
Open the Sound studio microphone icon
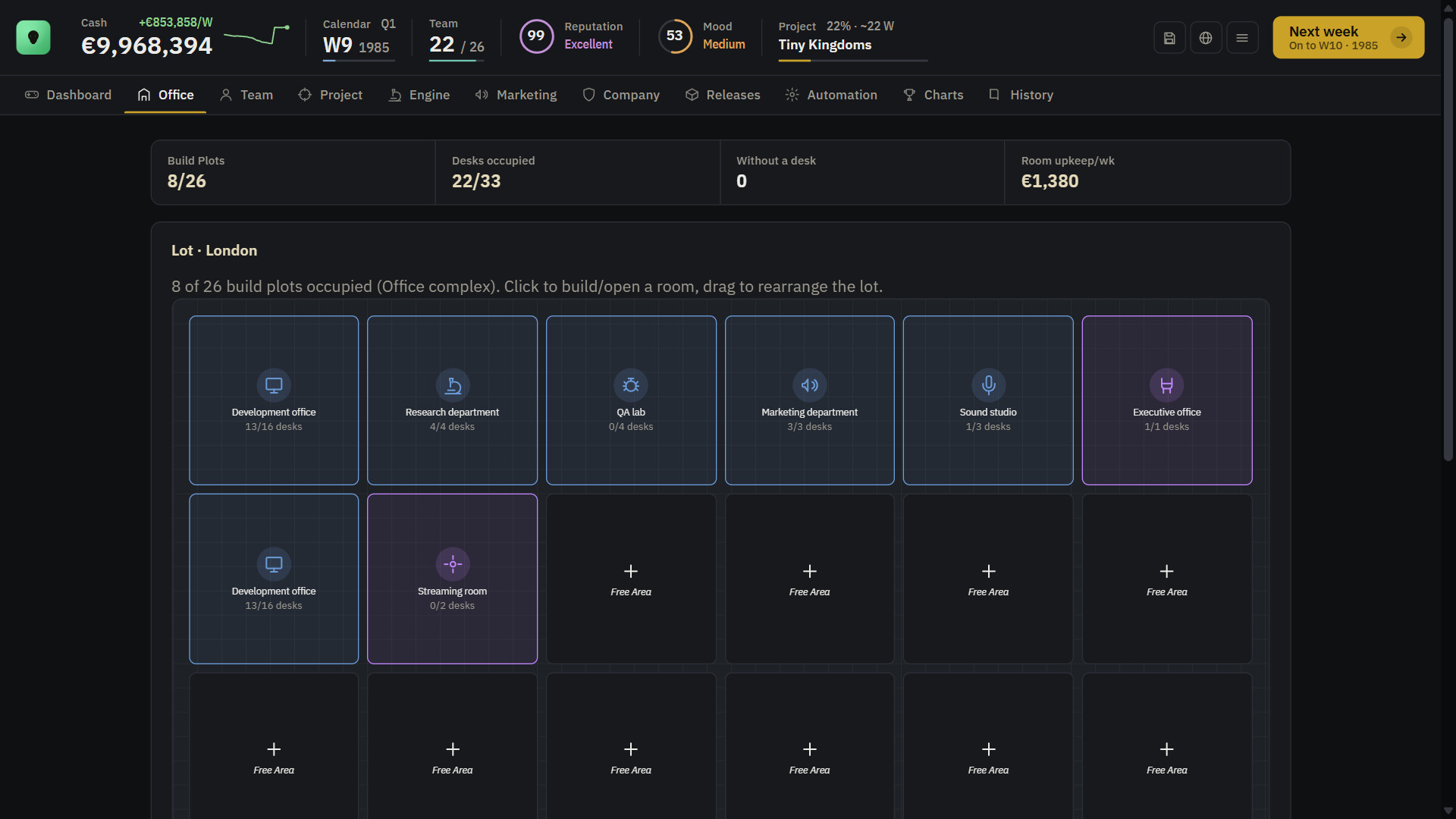coord(989,385)
